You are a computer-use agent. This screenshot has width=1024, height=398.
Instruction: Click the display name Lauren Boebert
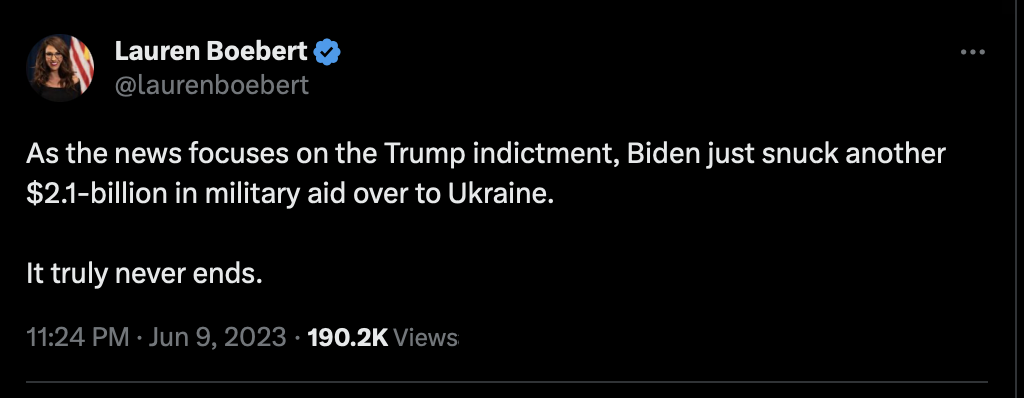tap(211, 51)
